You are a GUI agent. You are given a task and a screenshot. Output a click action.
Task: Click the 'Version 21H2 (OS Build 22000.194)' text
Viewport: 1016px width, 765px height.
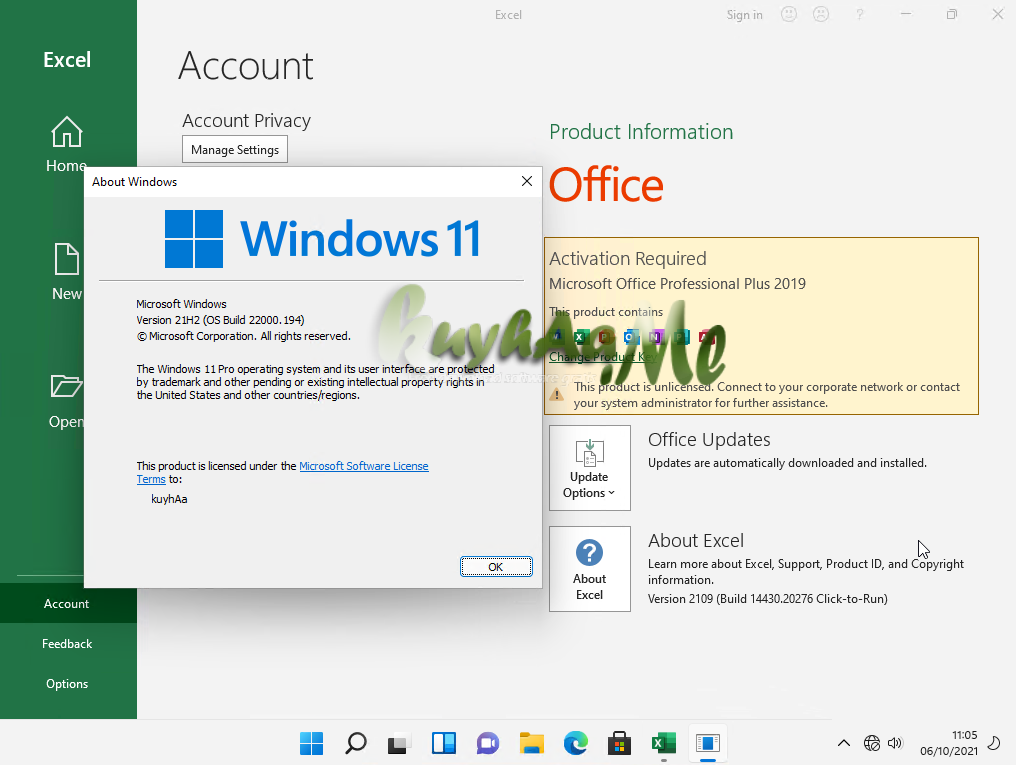(220, 320)
